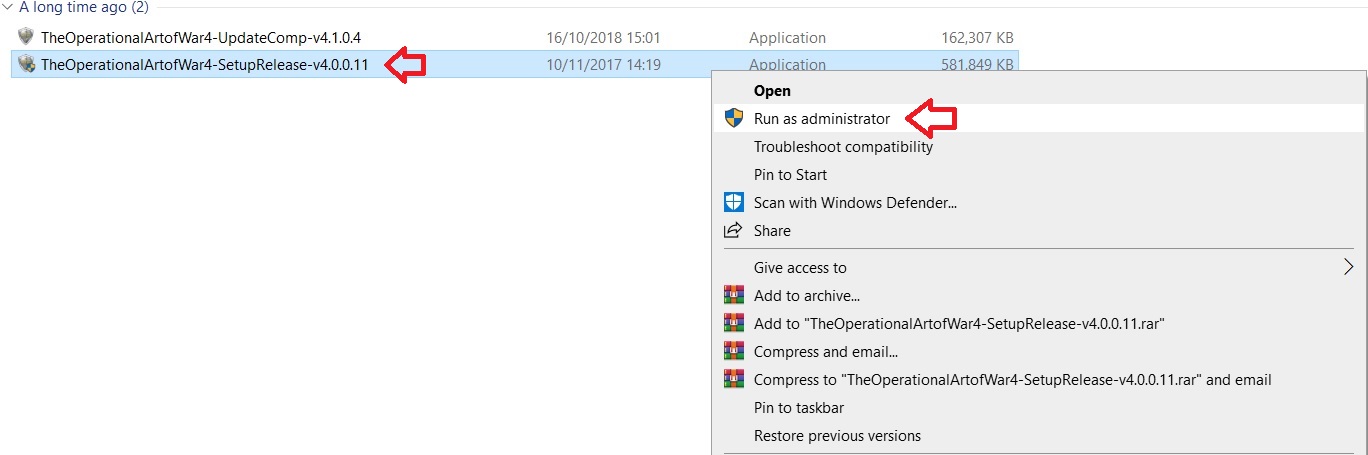Image resolution: width=1368 pixels, height=455 pixels.
Task: Click the WinRAR icon beside Compress and email...
Action: (734, 351)
